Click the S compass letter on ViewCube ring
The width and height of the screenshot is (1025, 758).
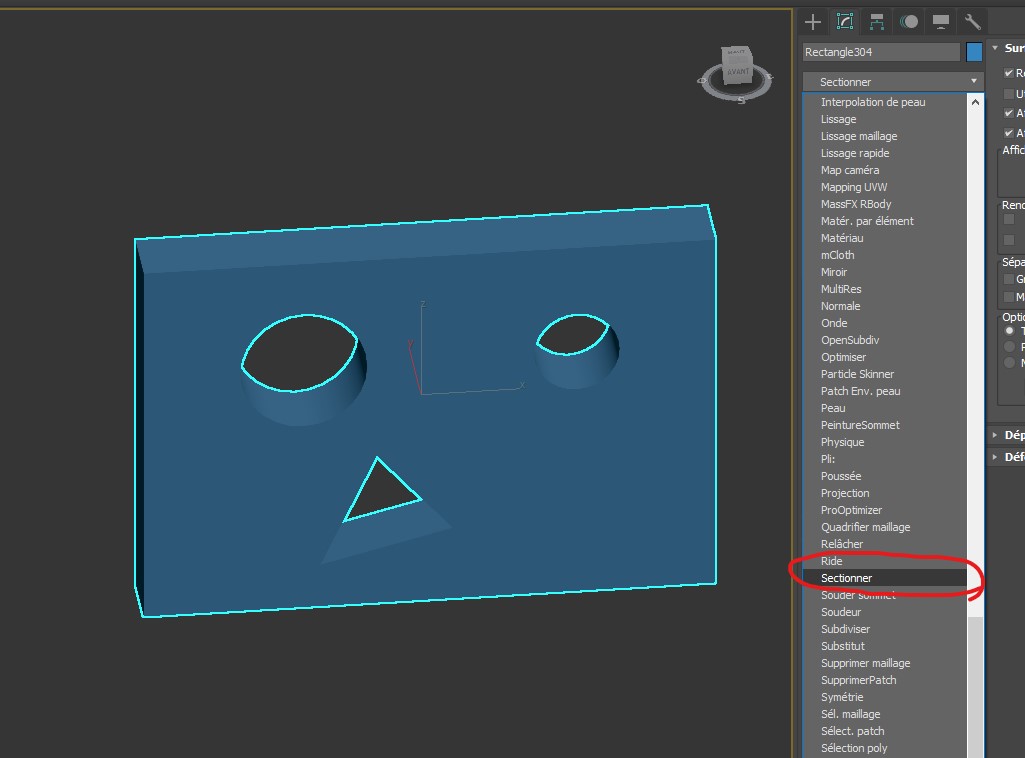[x=741, y=100]
